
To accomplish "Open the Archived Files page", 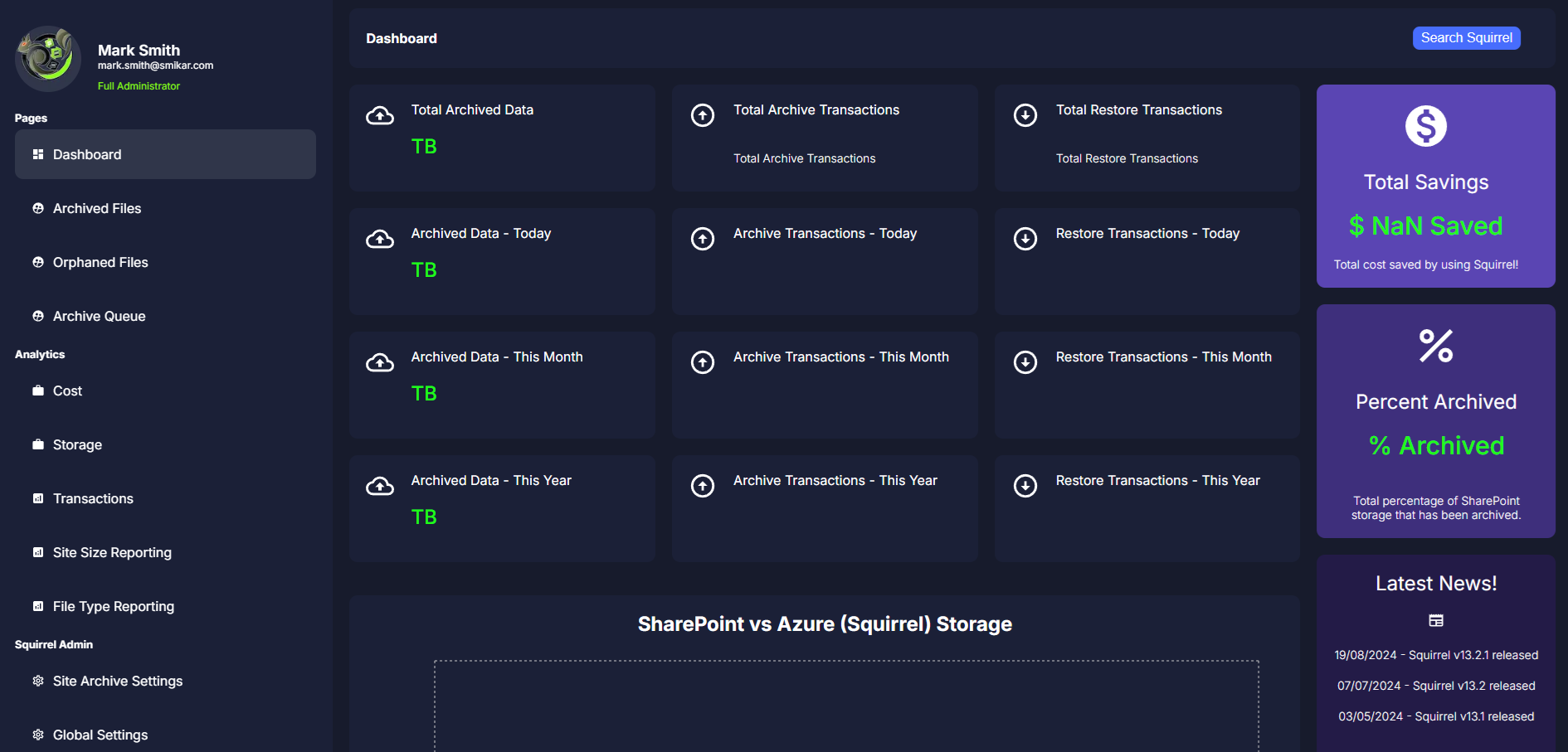I will click(97, 208).
